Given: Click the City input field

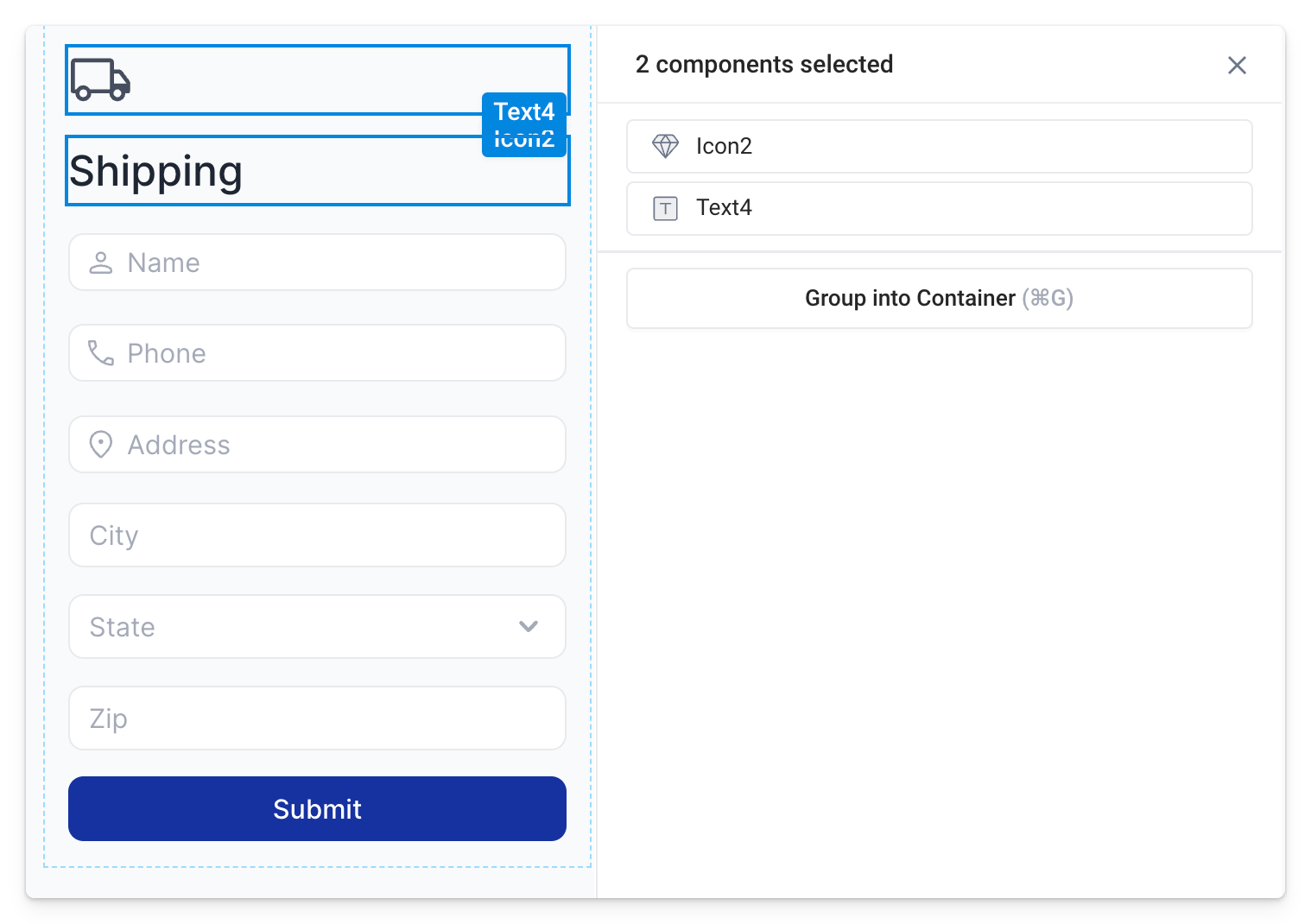Looking at the screenshot, I should pos(317,535).
